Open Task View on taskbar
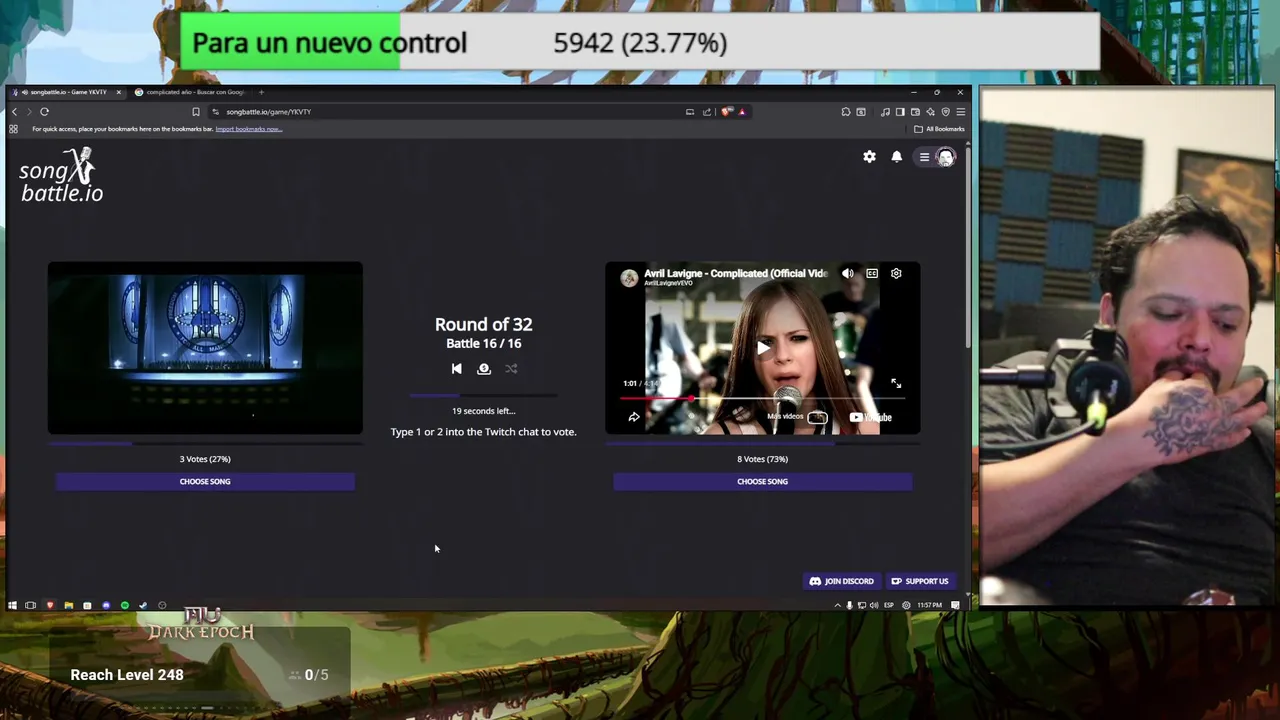Image resolution: width=1280 pixels, height=720 pixels. (30, 605)
